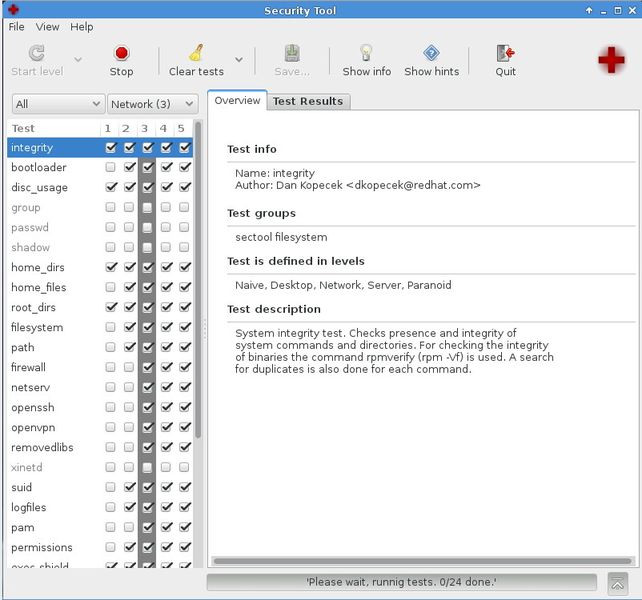
Task: Select the passwd test row
Action: point(100,227)
